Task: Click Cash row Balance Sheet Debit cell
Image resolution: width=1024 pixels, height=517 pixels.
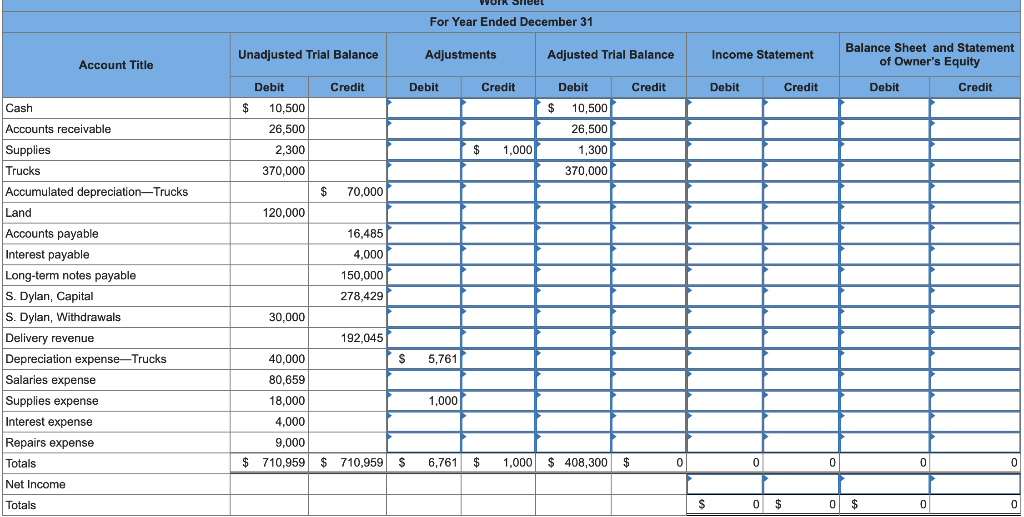Action: point(884,108)
